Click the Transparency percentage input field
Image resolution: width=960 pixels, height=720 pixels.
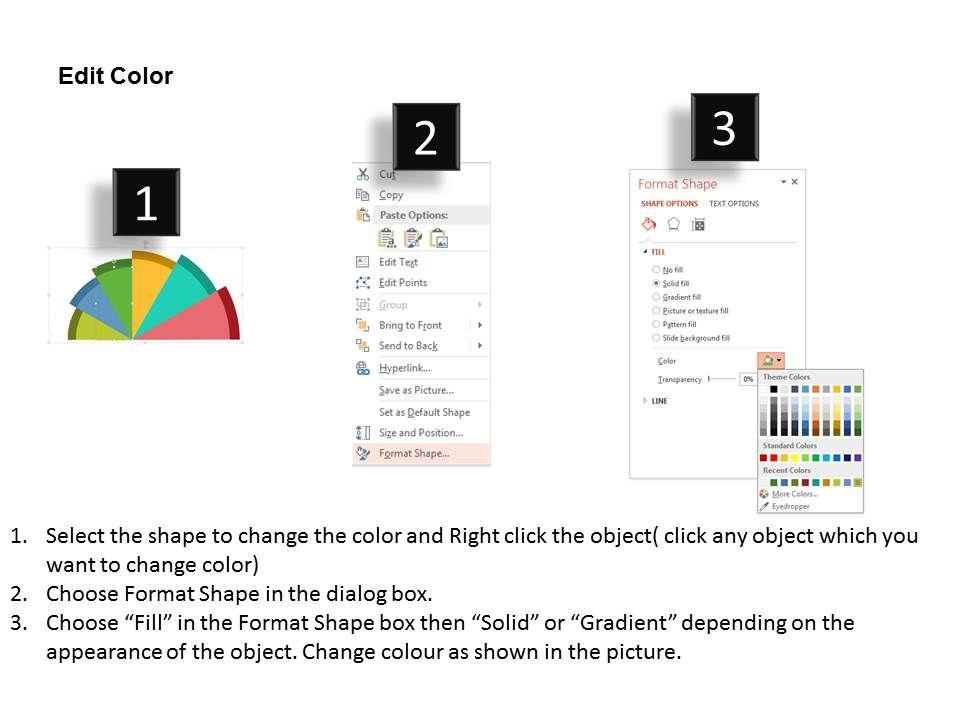click(x=747, y=380)
